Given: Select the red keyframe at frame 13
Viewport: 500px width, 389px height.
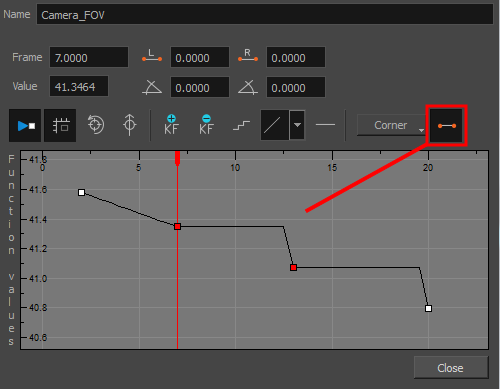Looking at the screenshot, I should (x=293, y=267).
